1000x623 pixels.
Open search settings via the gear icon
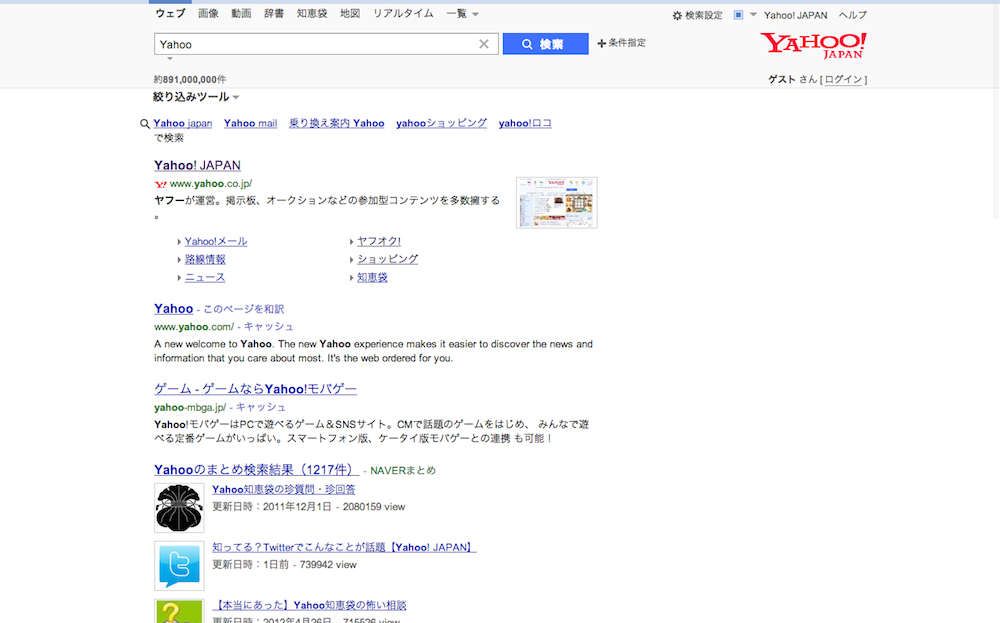coord(677,15)
